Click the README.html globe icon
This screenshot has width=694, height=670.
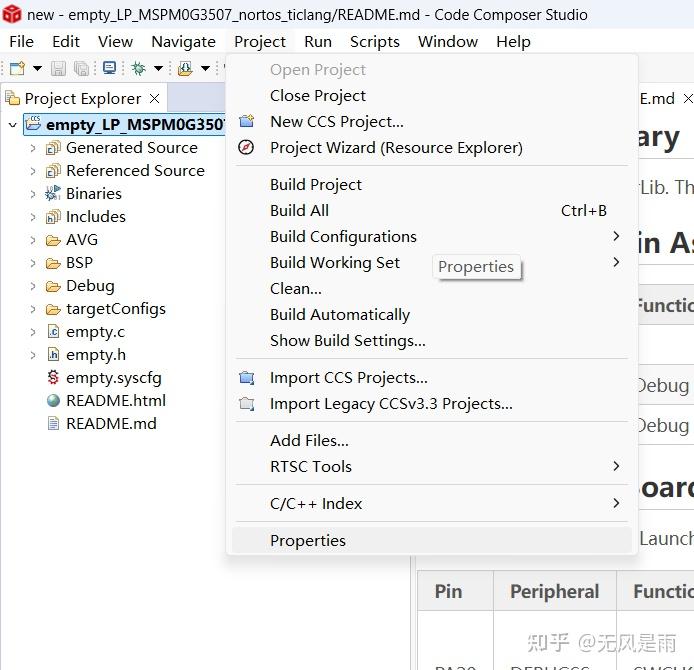53,400
